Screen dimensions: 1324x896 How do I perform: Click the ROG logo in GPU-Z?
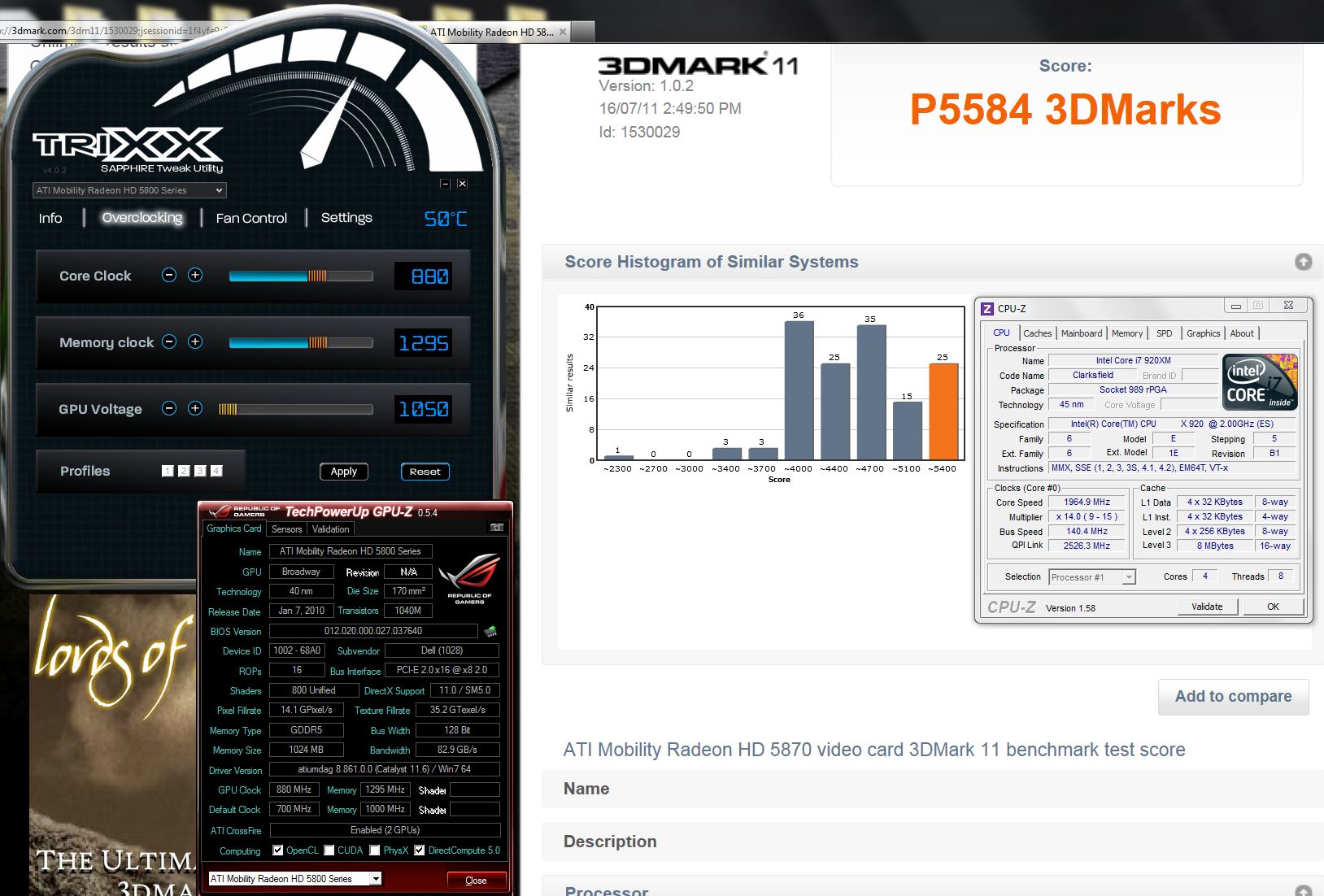[469, 578]
